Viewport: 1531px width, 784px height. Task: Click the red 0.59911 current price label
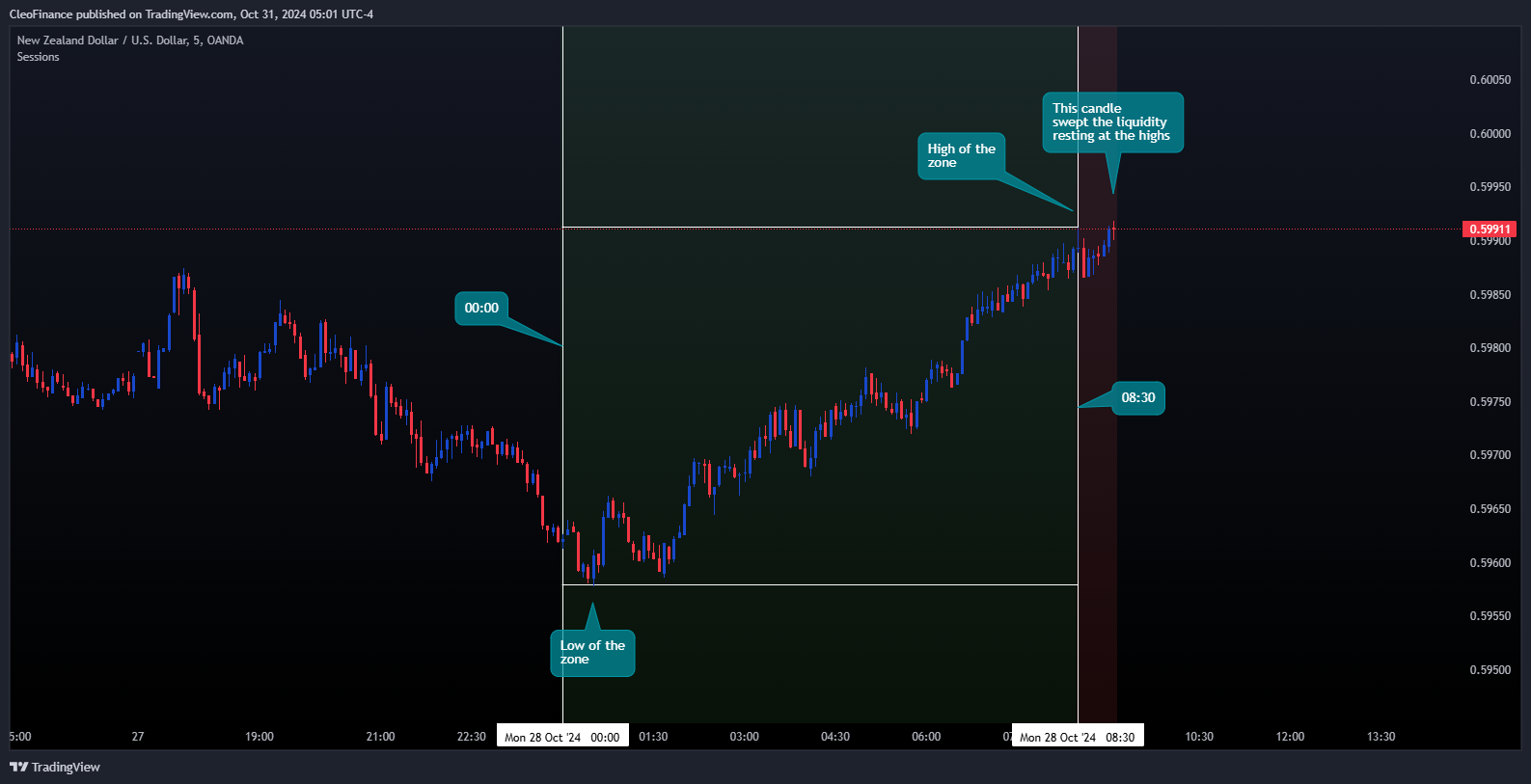click(1490, 230)
